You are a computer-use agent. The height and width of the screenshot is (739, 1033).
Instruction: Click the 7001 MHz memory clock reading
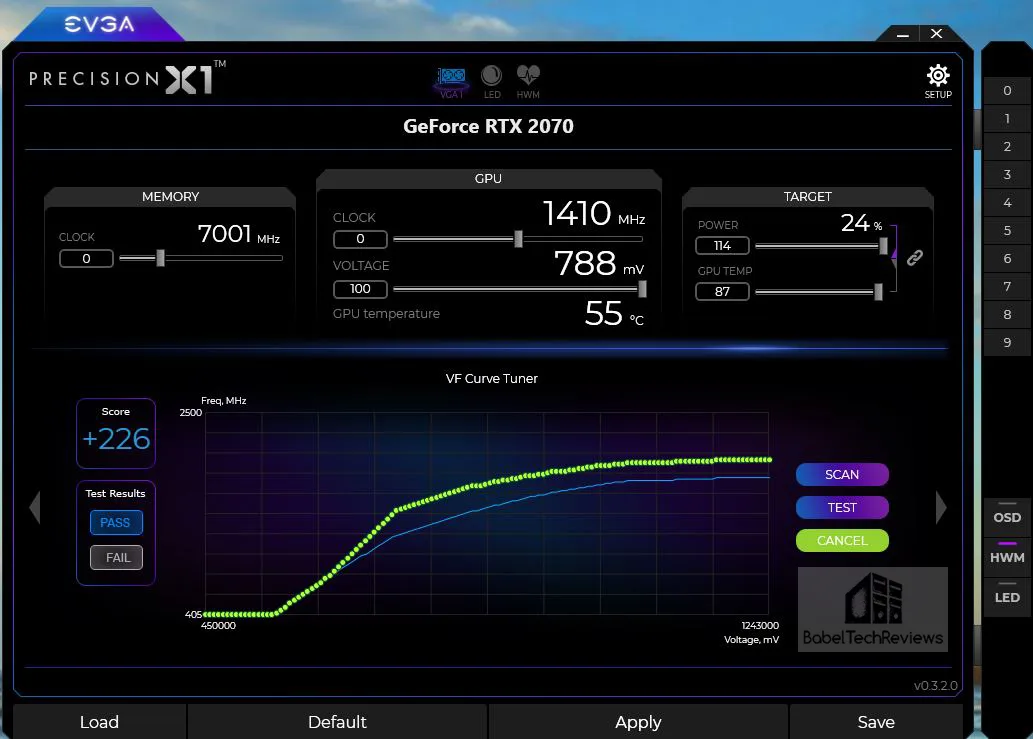pyautogui.click(x=239, y=234)
